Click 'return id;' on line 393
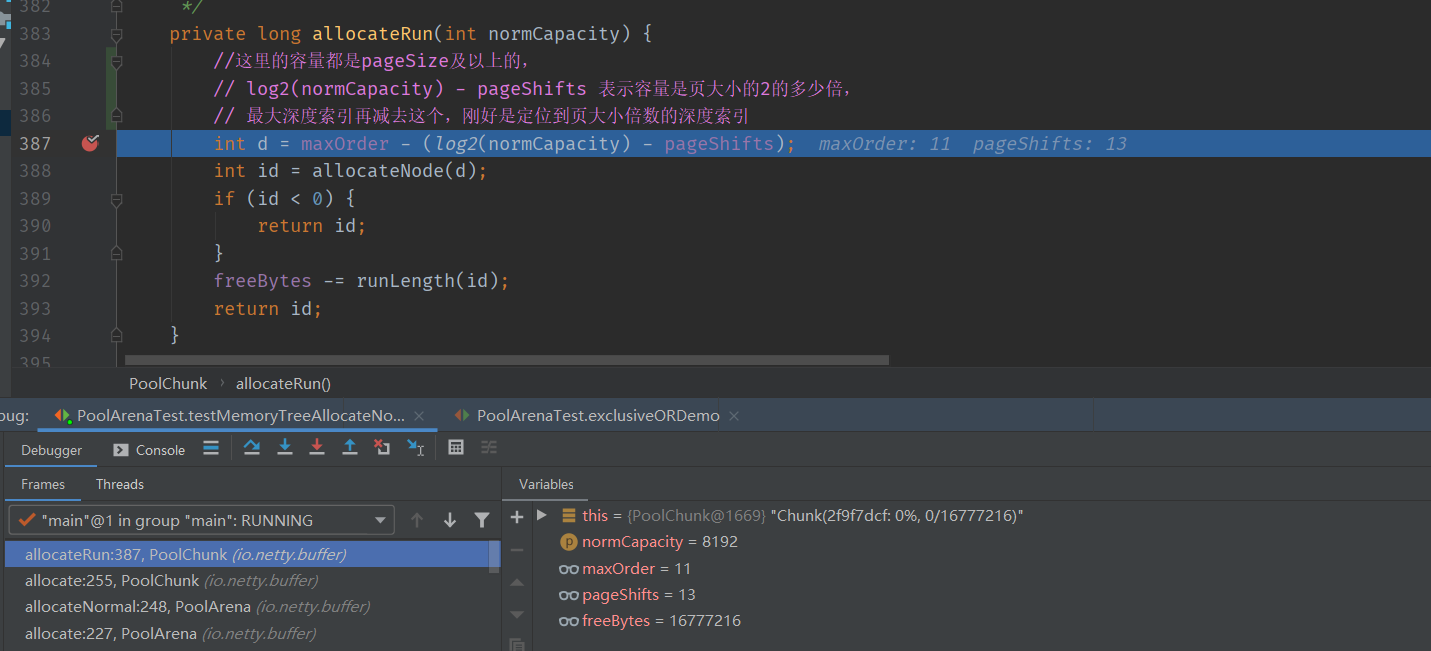The width and height of the screenshot is (1431, 651). pos(268,309)
